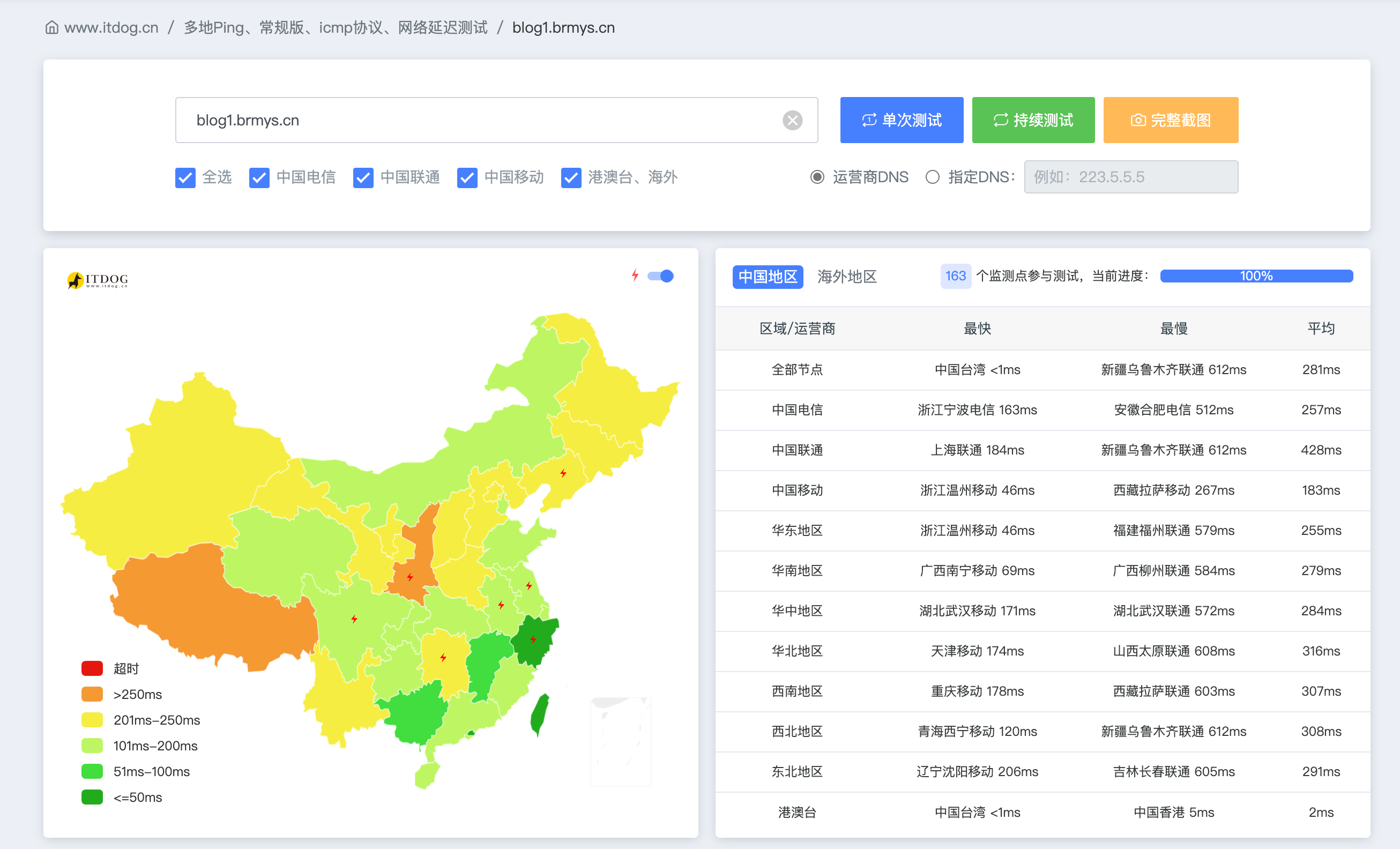This screenshot has height=849, width=1400.
Task: Click 上海联通 184ms cell
Action: (977, 450)
